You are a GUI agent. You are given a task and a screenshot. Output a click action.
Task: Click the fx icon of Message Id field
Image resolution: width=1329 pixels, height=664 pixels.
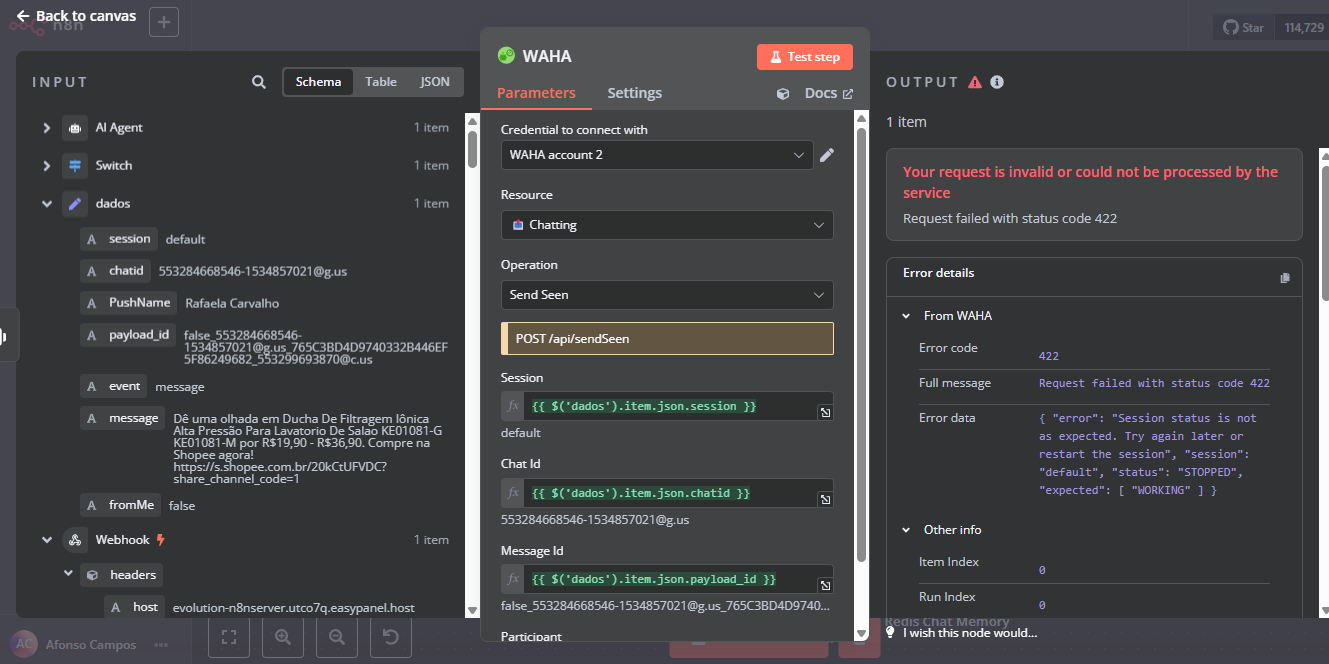(513, 579)
